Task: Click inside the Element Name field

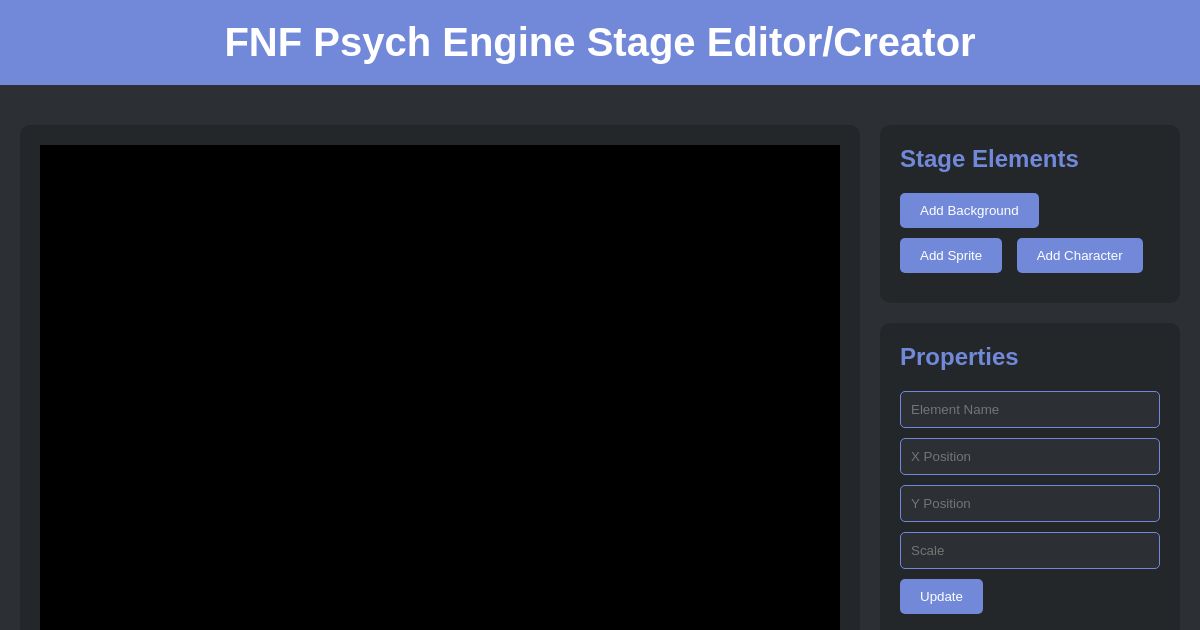Action: (1029, 409)
